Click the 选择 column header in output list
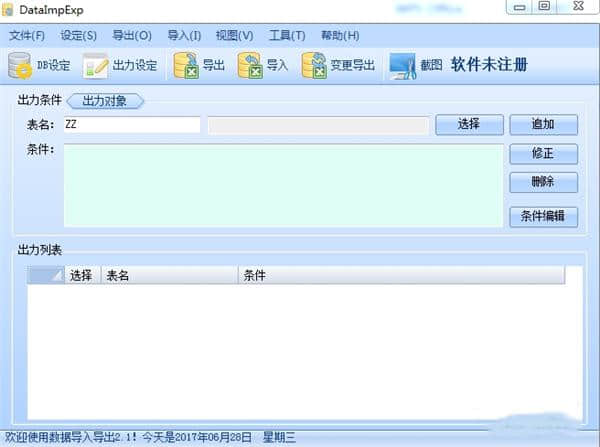 pyautogui.click(x=82, y=275)
